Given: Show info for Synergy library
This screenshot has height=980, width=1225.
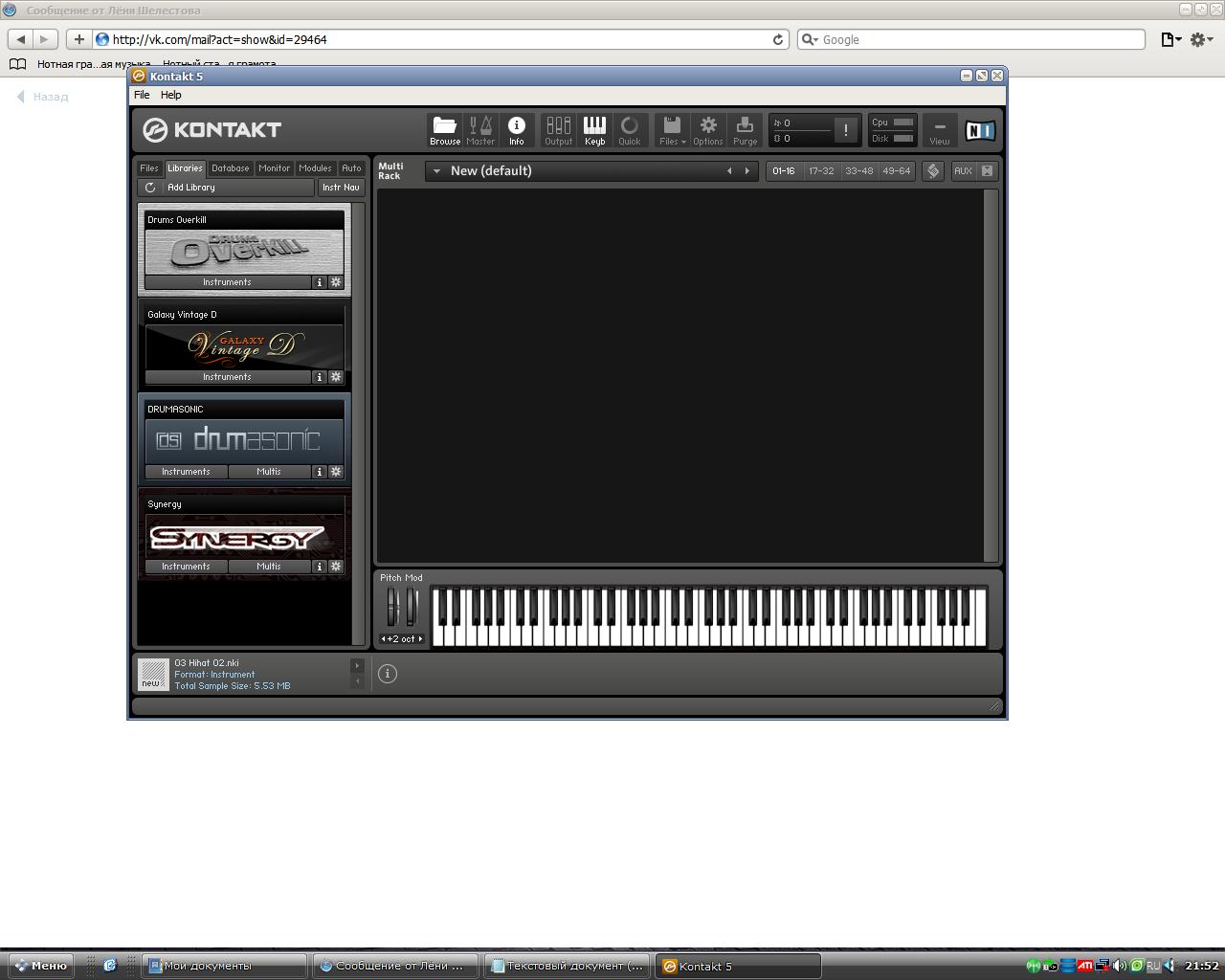Looking at the screenshot, I should tap(320, 567).
